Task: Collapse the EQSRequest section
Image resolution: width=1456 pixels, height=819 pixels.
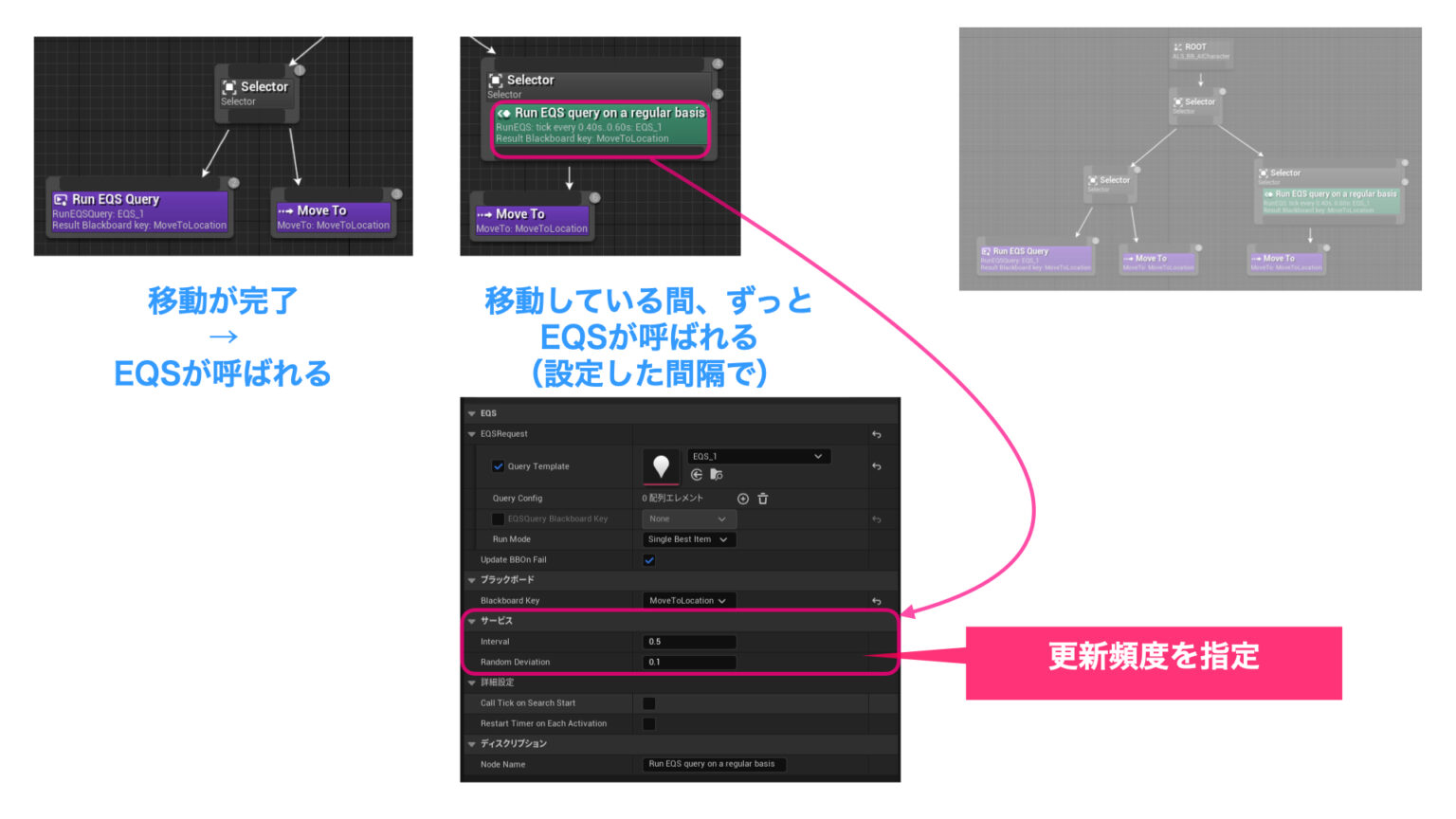Action: point(471,433)
